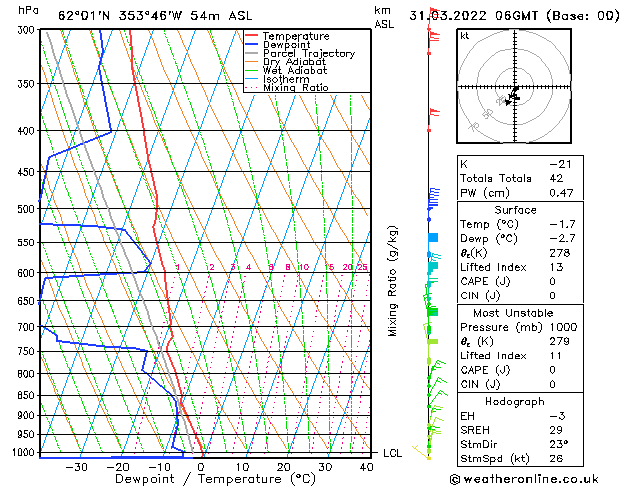Click the 500 hPa pressure level label
This screenshot has width=629, height=486.
point(28,209)
